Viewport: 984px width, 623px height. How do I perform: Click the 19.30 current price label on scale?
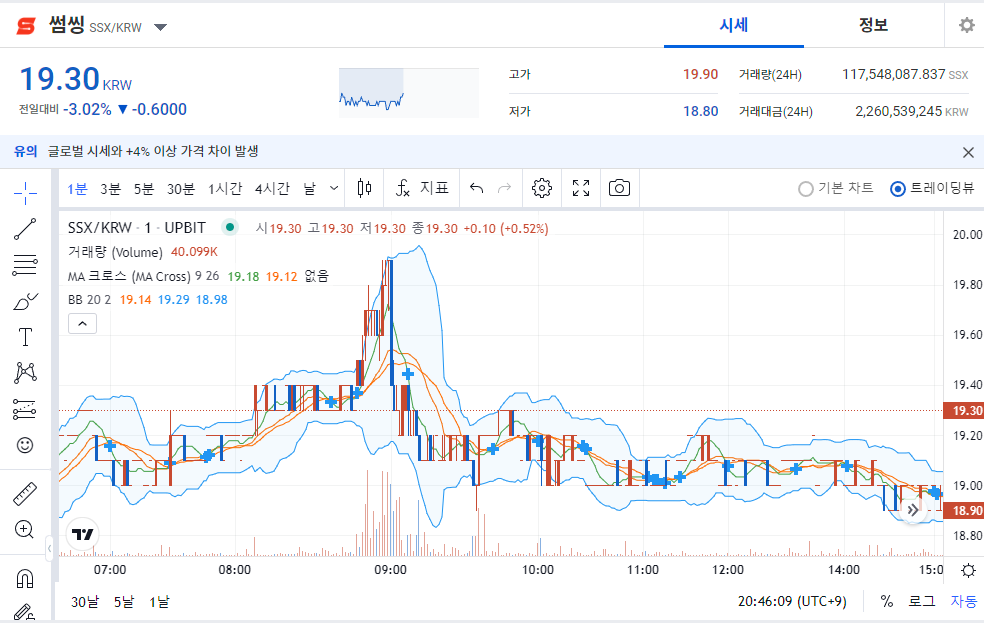click(963, 410)
